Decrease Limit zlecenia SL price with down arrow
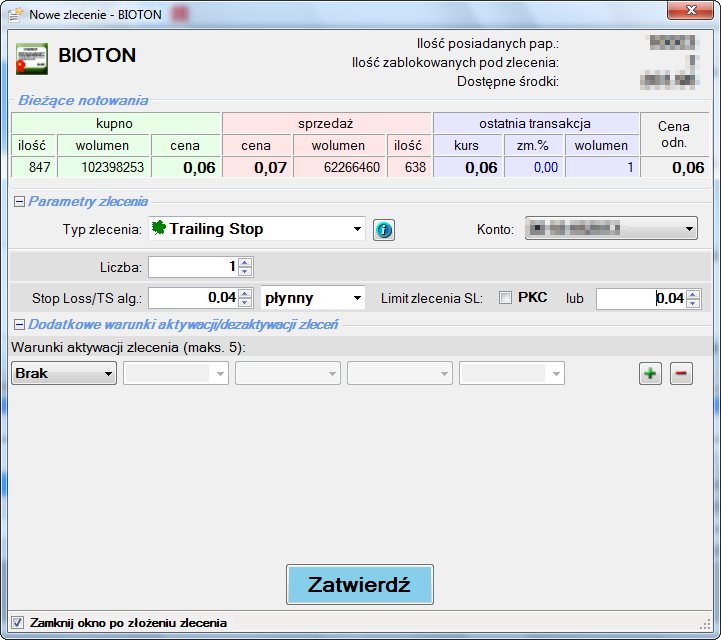This screenshot has width=721, height=640. point(693,303)
